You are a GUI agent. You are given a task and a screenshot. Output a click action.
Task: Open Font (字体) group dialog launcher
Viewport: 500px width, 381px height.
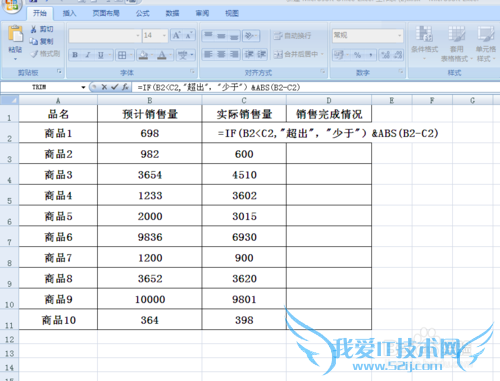pos(192,72)
